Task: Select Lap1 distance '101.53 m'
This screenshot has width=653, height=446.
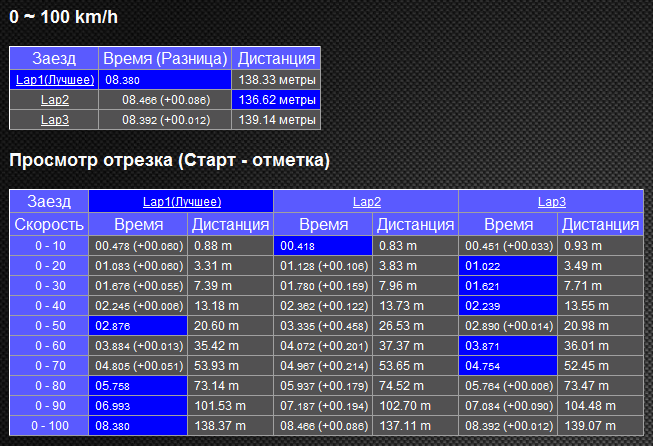Action: [x=230, y=406]
